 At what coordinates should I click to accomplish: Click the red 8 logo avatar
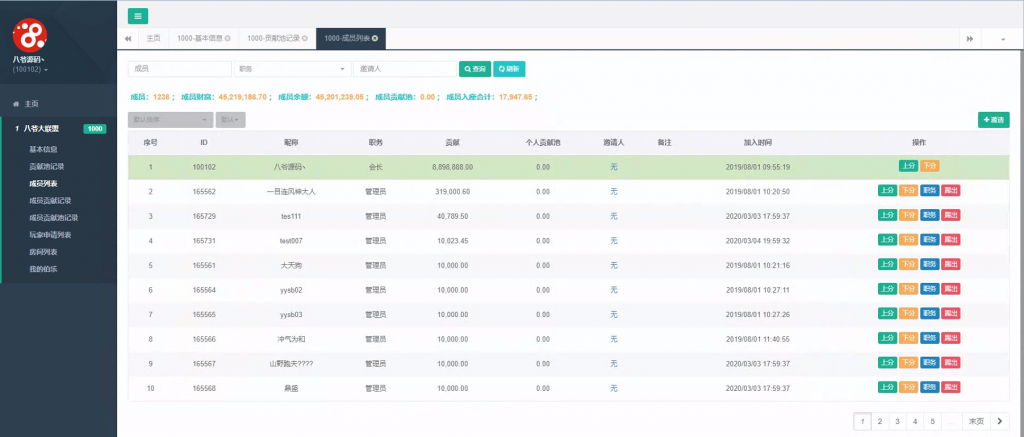click(x=30, y=36)
